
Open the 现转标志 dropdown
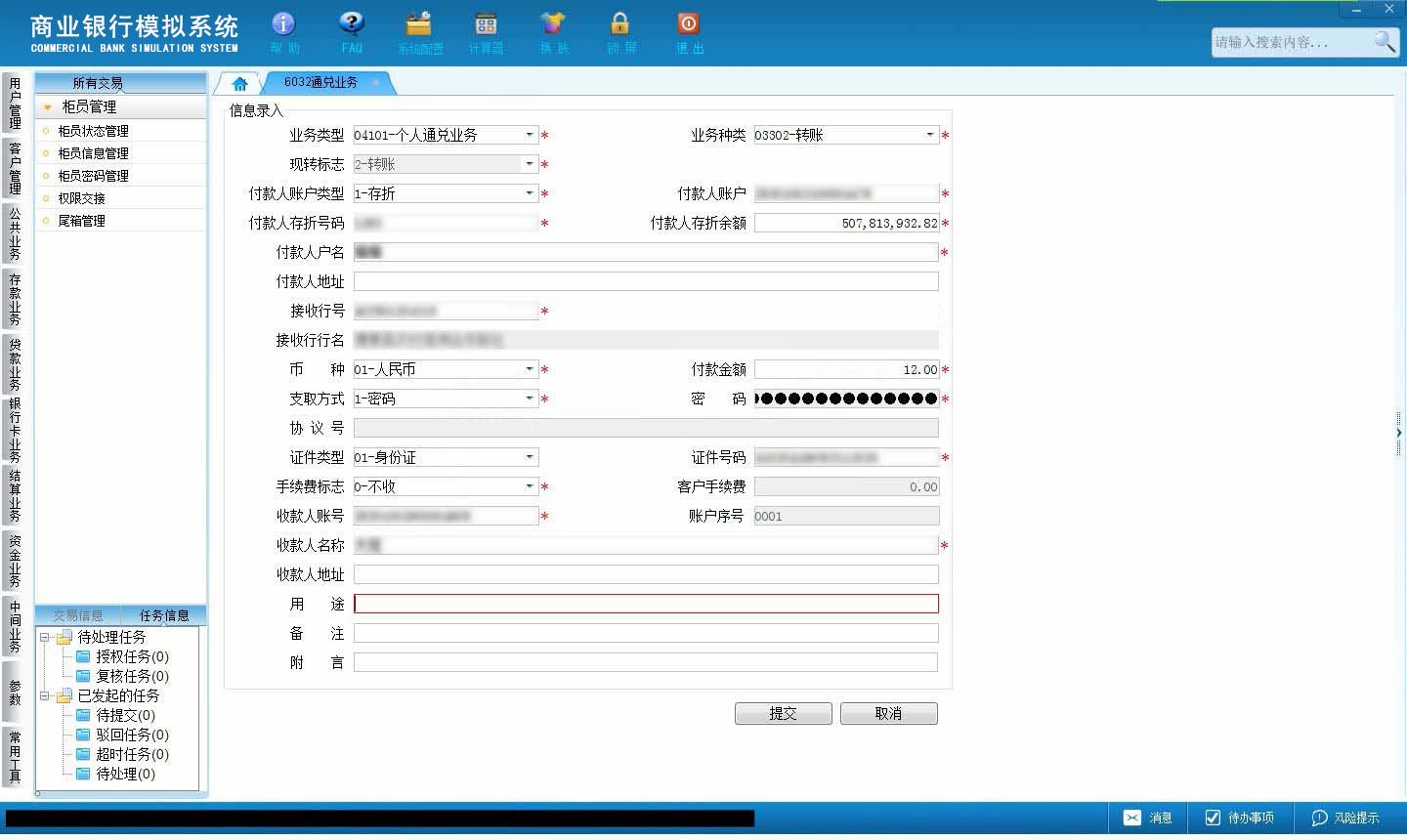pos(530,164)
